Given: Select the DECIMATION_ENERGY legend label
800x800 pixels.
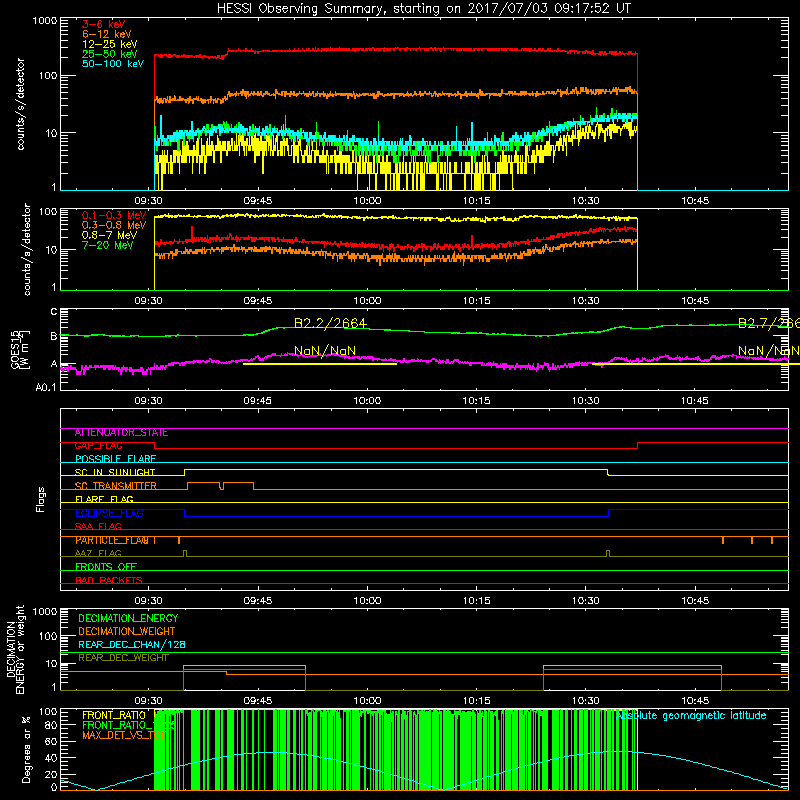Looking at the screenshot, I should point(128,618).
